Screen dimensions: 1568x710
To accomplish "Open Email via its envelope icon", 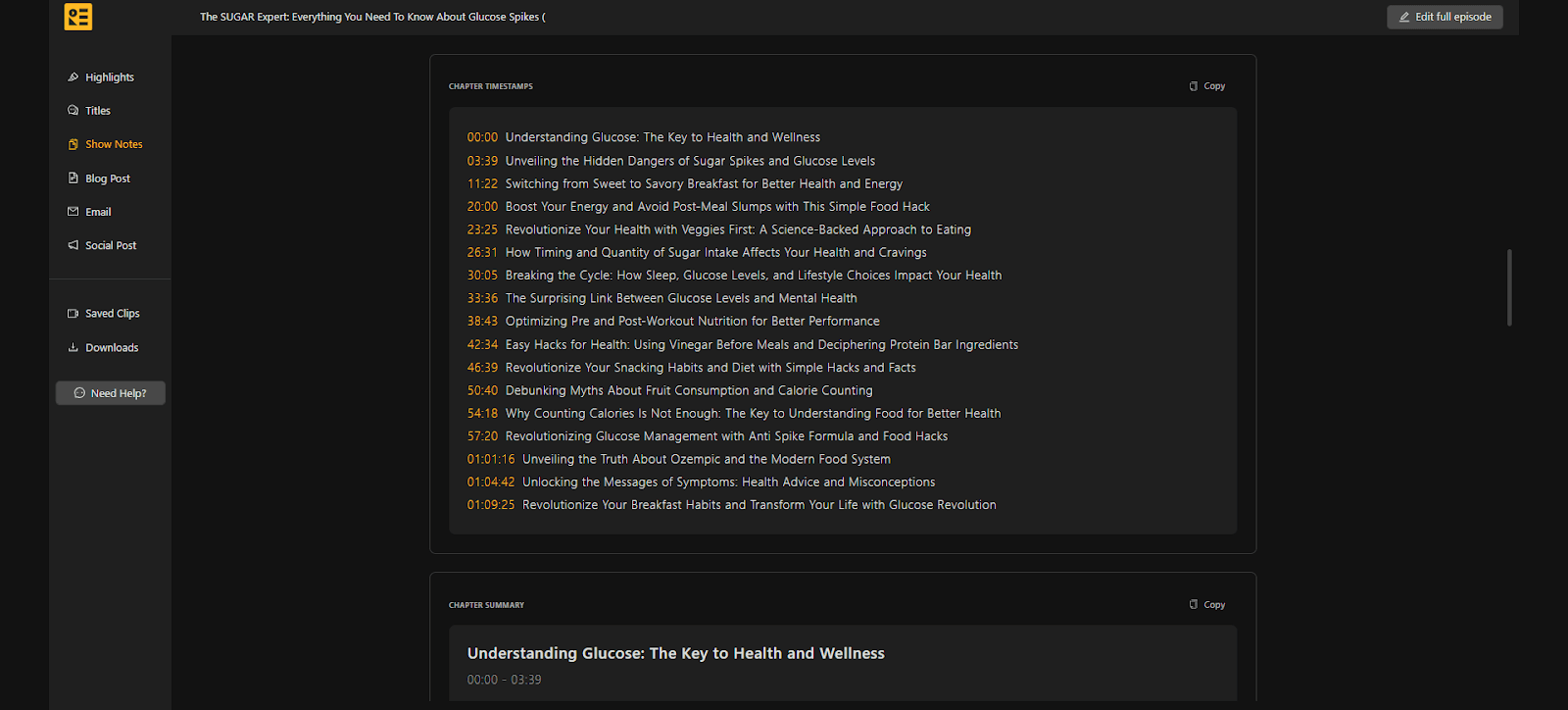I will click(x=72, y=211).
